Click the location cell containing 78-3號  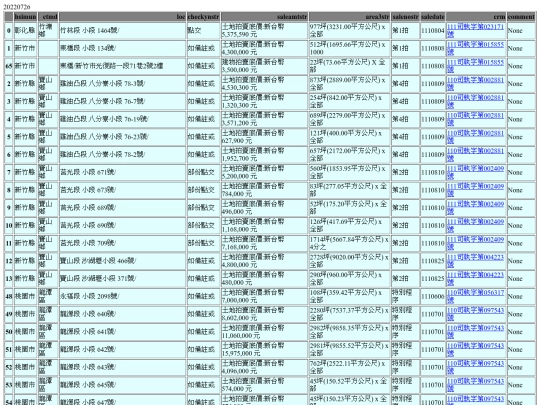click(x=123, y=84)
